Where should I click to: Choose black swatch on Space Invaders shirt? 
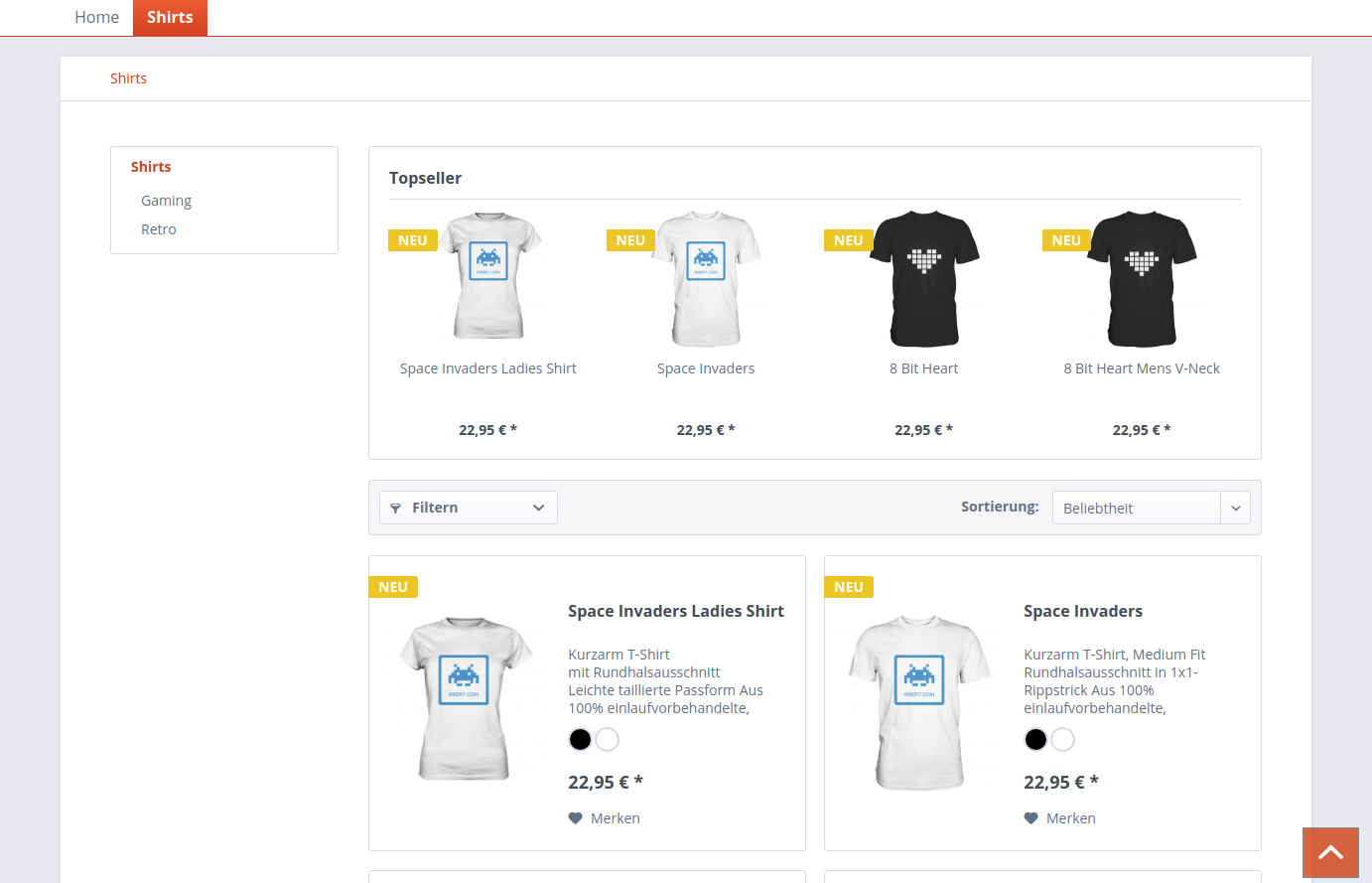click(1035, 739)
